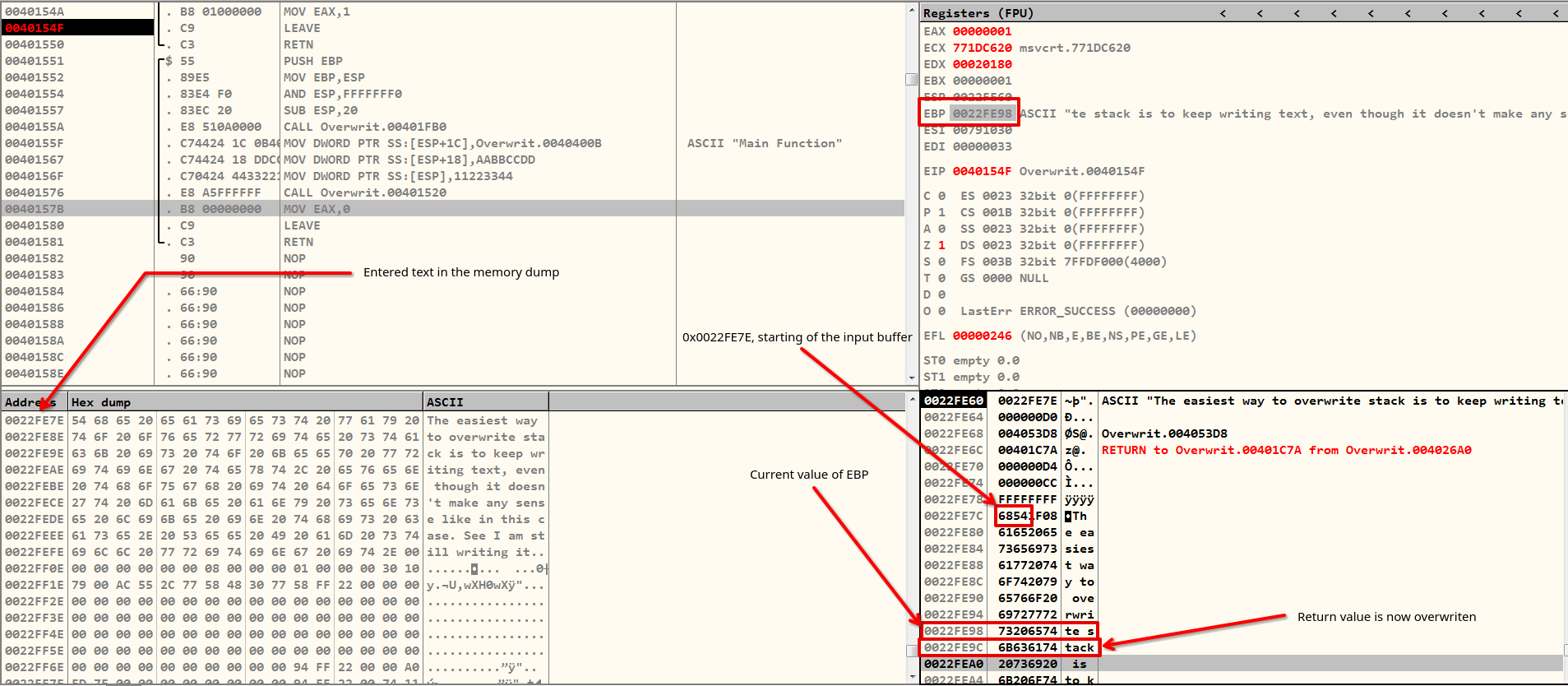Click memory dump scrollbar up arrow
The height and width of the screenshot is (686, 1568).
pos(911,401)
